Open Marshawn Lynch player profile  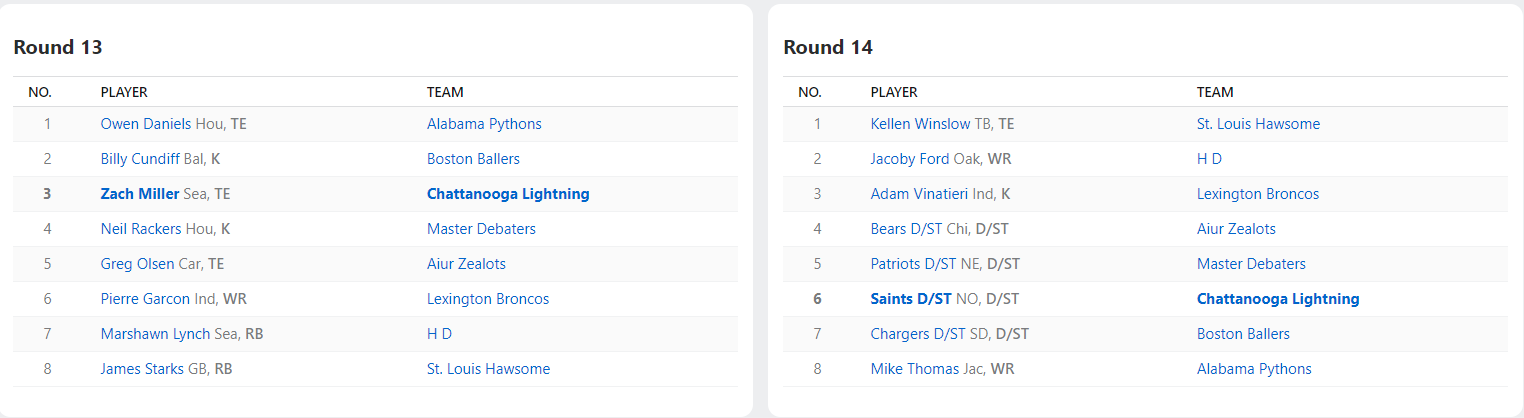tap(155, 334)
